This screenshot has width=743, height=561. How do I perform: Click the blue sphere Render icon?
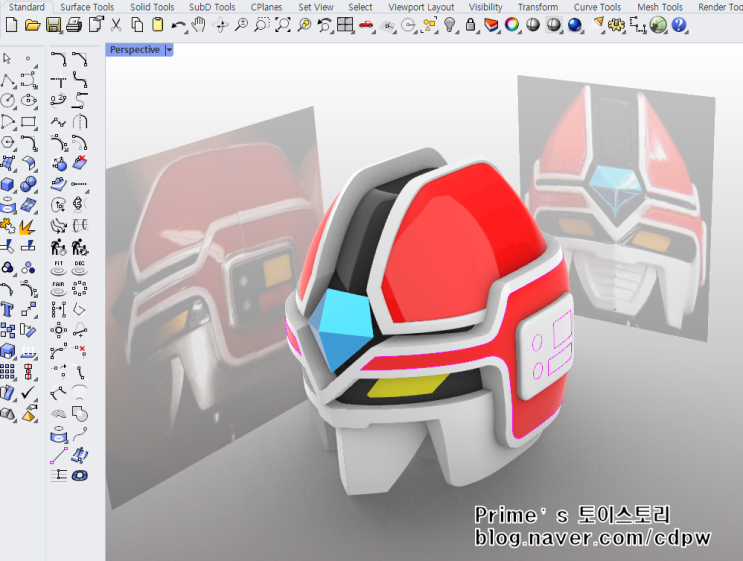pos(575,25)
